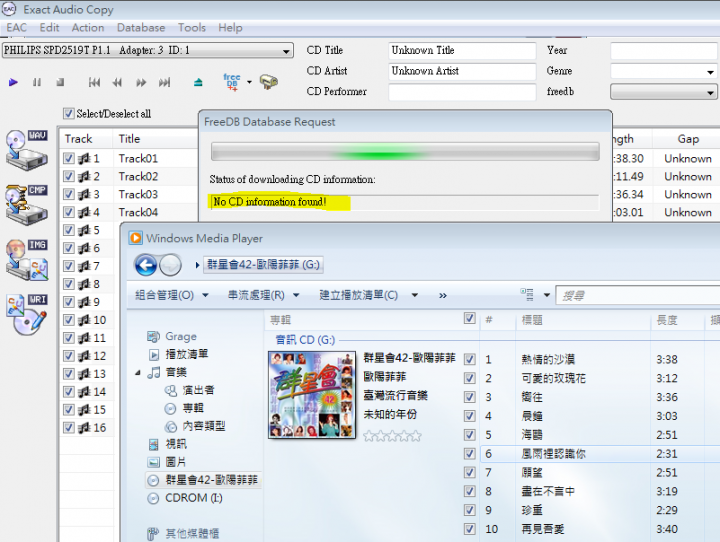Image resolution: width=720 pixels, height=542 pixels.
Task: Open the Action menu
Action: click(88, 28)
